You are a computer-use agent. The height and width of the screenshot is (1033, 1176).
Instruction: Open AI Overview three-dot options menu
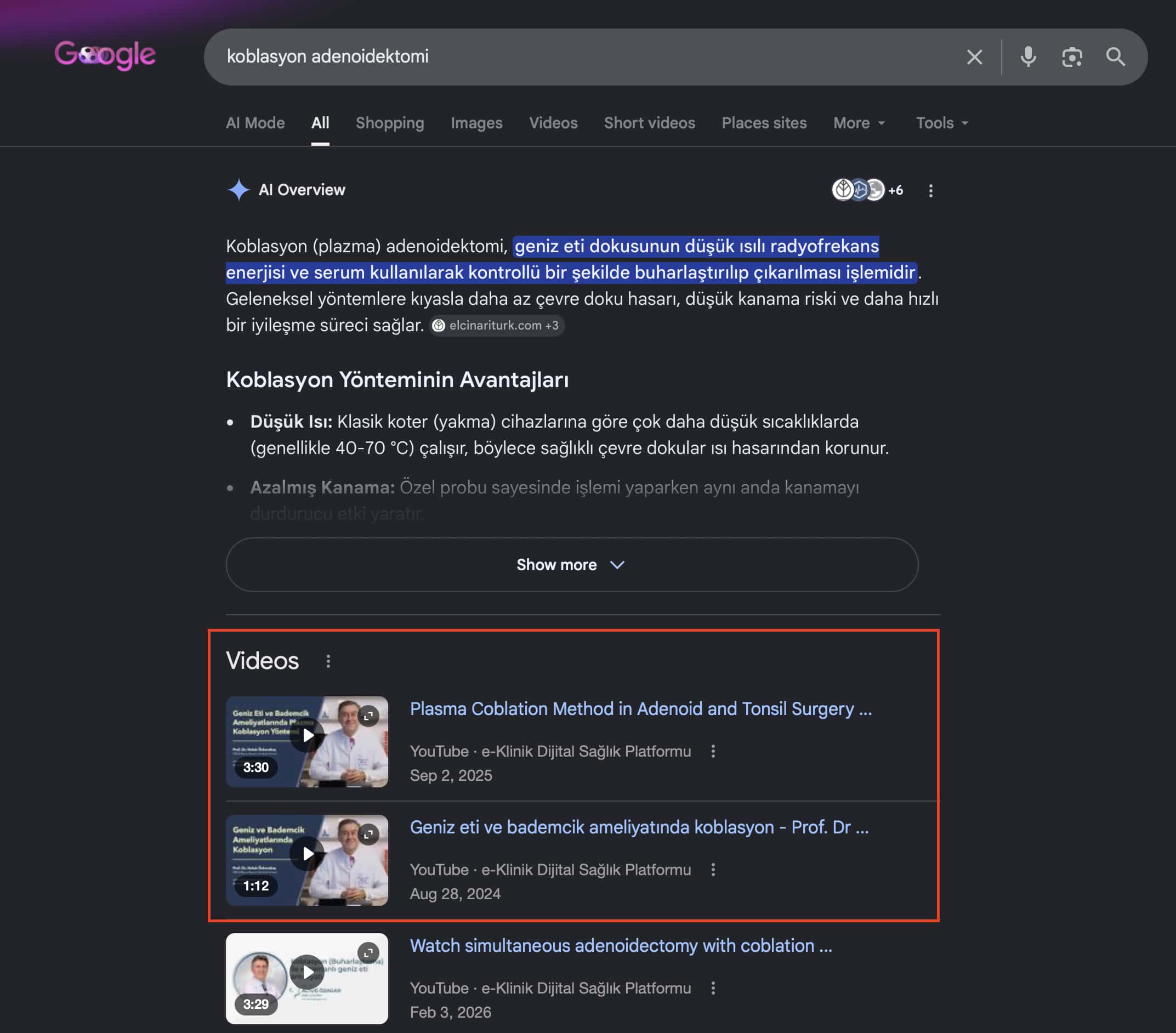pyautogui.click(x=930, y=190)
